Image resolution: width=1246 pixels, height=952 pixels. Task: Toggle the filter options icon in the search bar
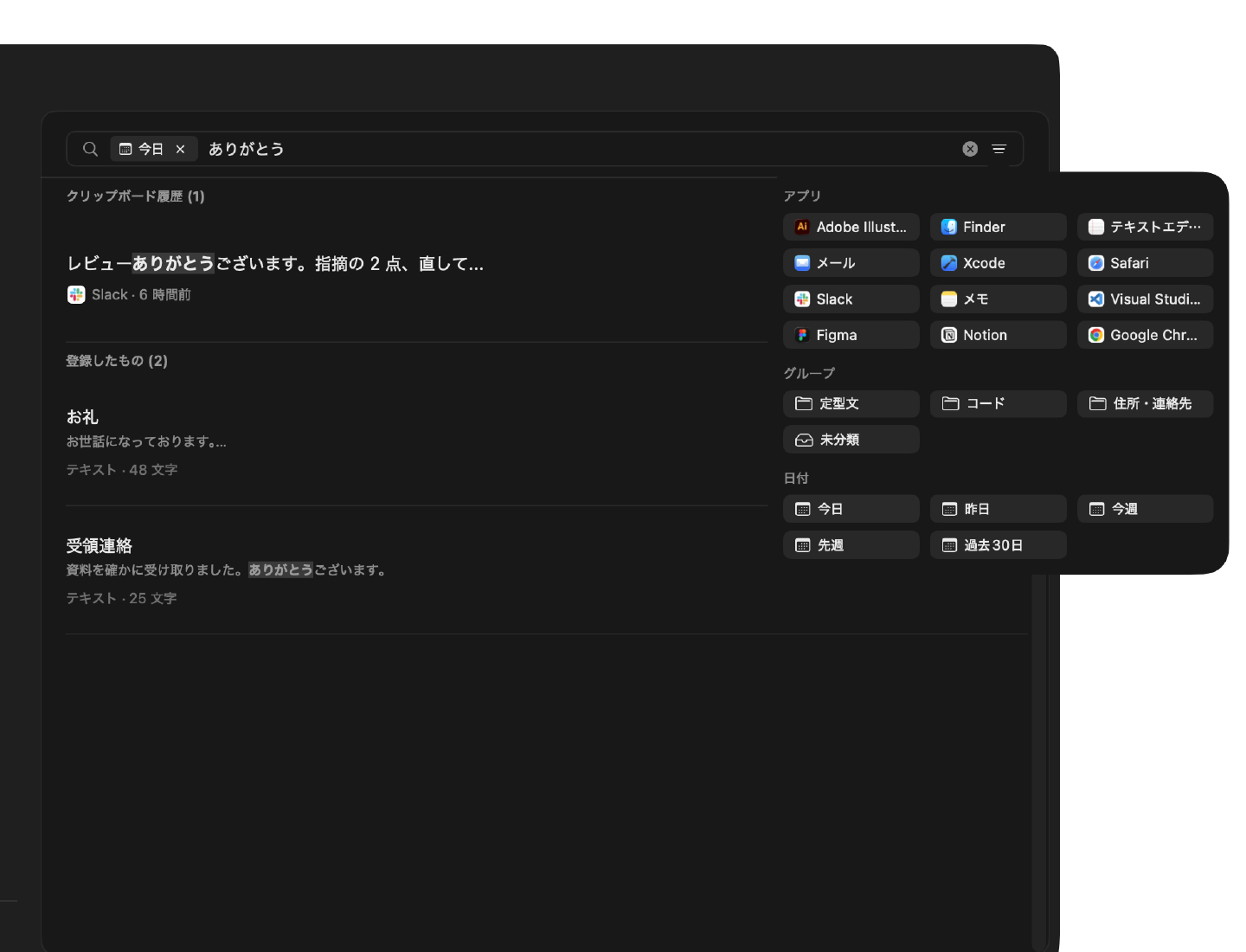coord(999,149)
